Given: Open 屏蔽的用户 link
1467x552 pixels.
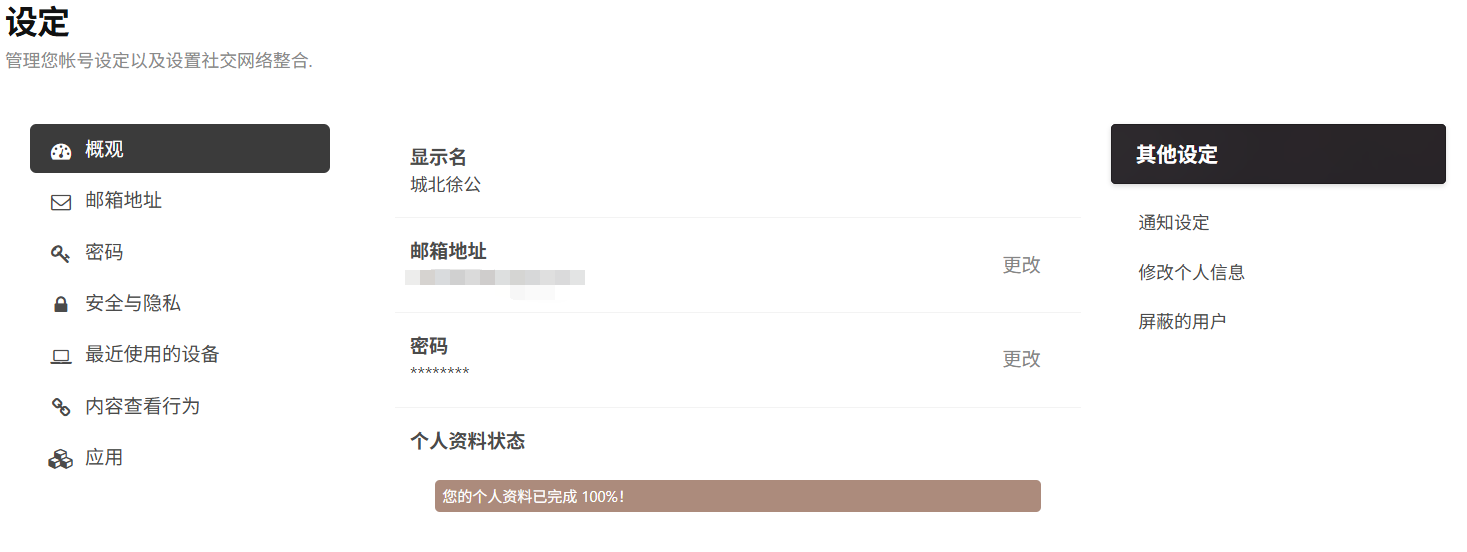Looking at the screenshot, I should pyautogui.click(x=1182, y=322).
